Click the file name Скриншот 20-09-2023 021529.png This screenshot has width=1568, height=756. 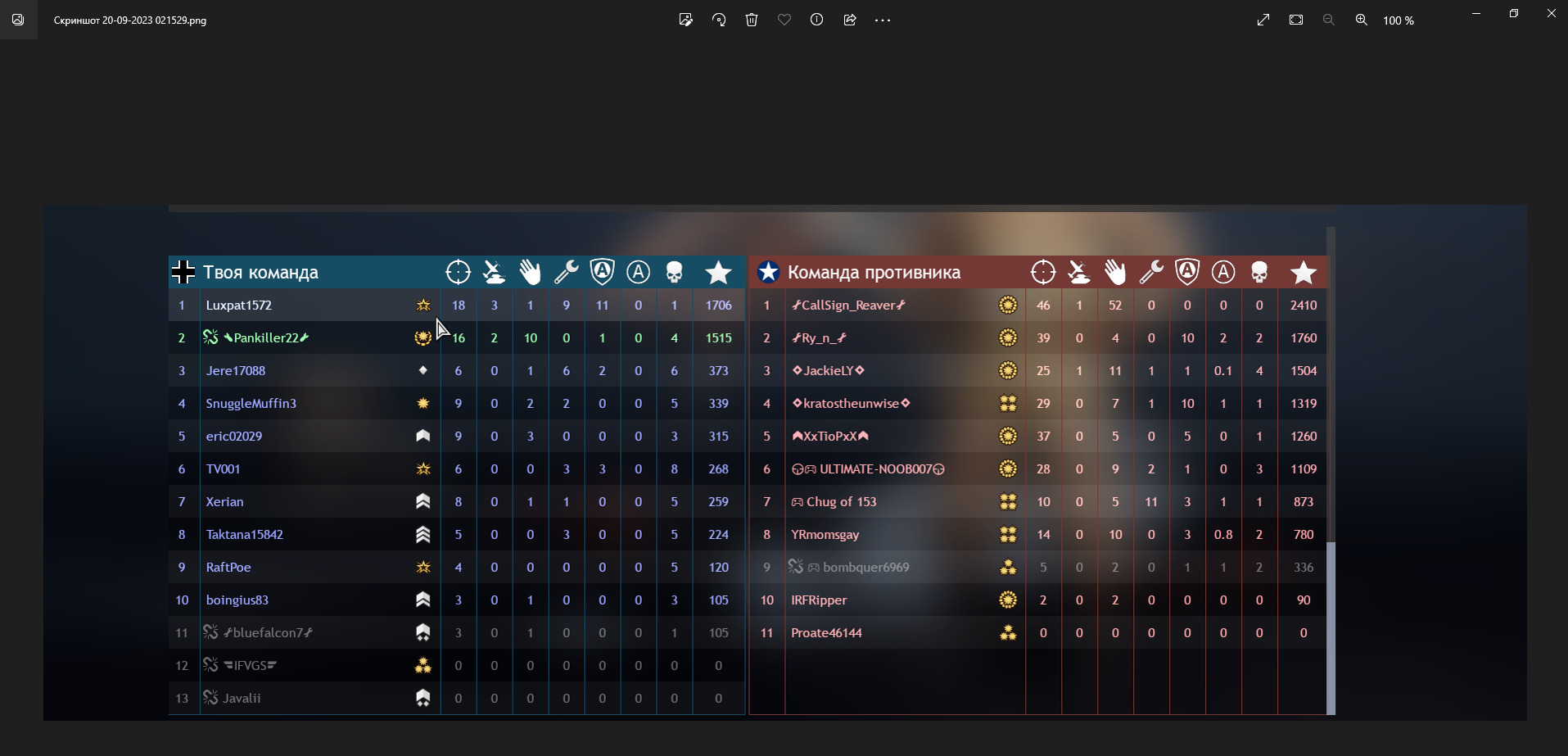(130, 20)
